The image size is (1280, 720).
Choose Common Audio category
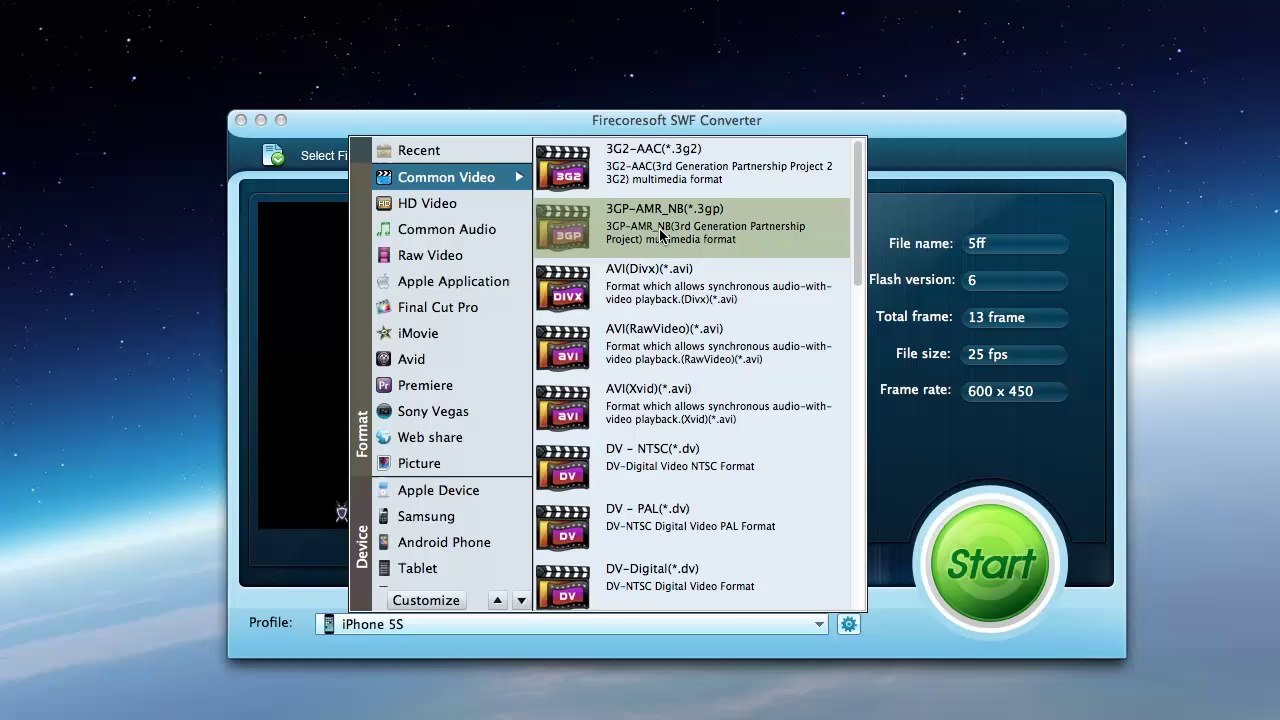(x=452, y=229)
